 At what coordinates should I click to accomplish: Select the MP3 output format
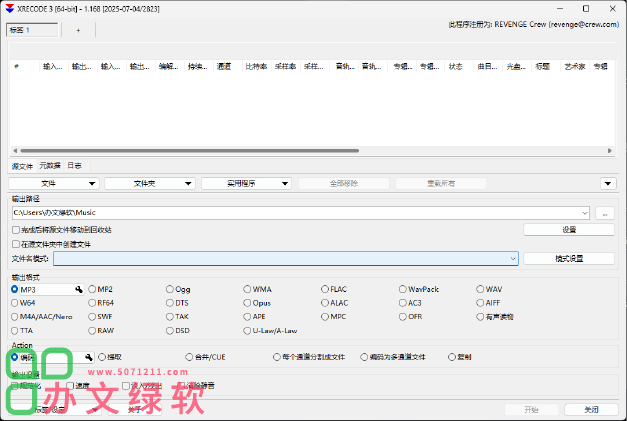(x=24, y=289)
